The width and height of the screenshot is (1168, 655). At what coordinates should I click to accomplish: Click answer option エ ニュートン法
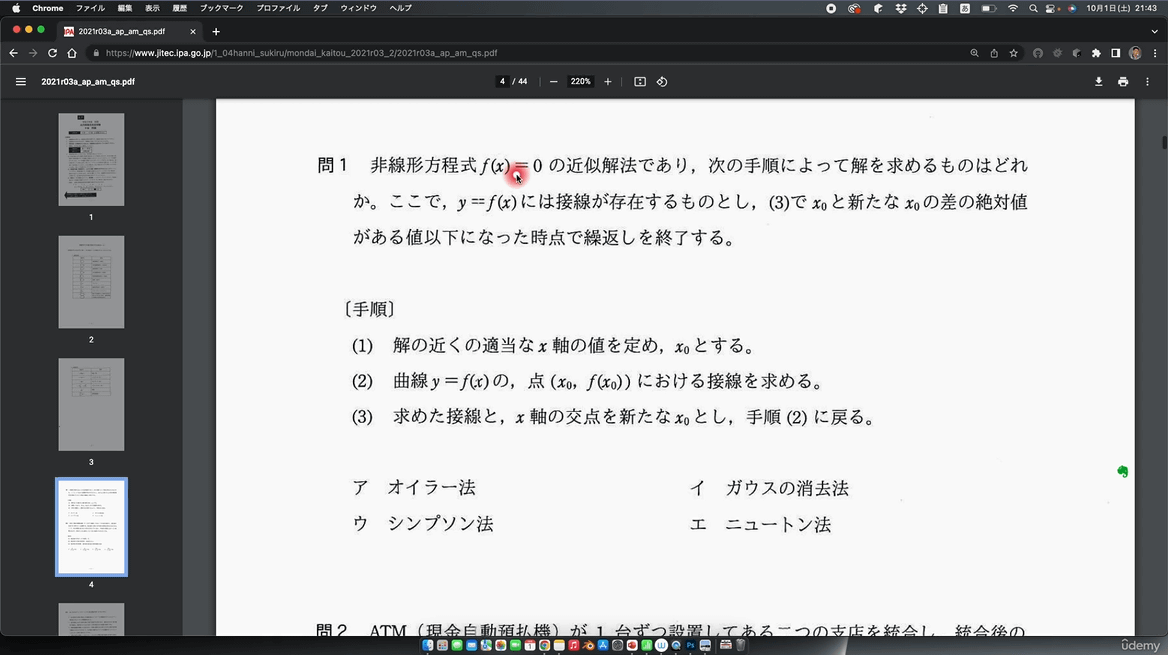tap(760, 524)
